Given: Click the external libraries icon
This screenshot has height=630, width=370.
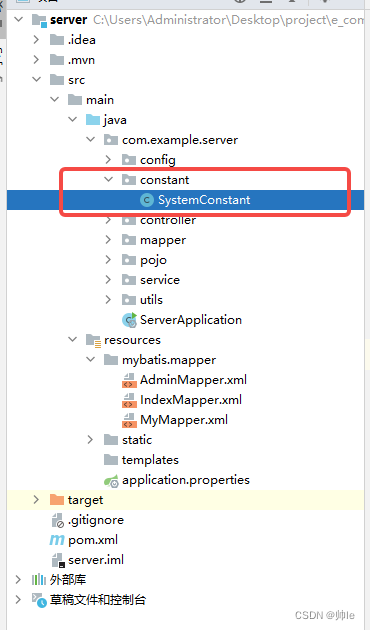Looking at the screenshot, I should (39, 580).
